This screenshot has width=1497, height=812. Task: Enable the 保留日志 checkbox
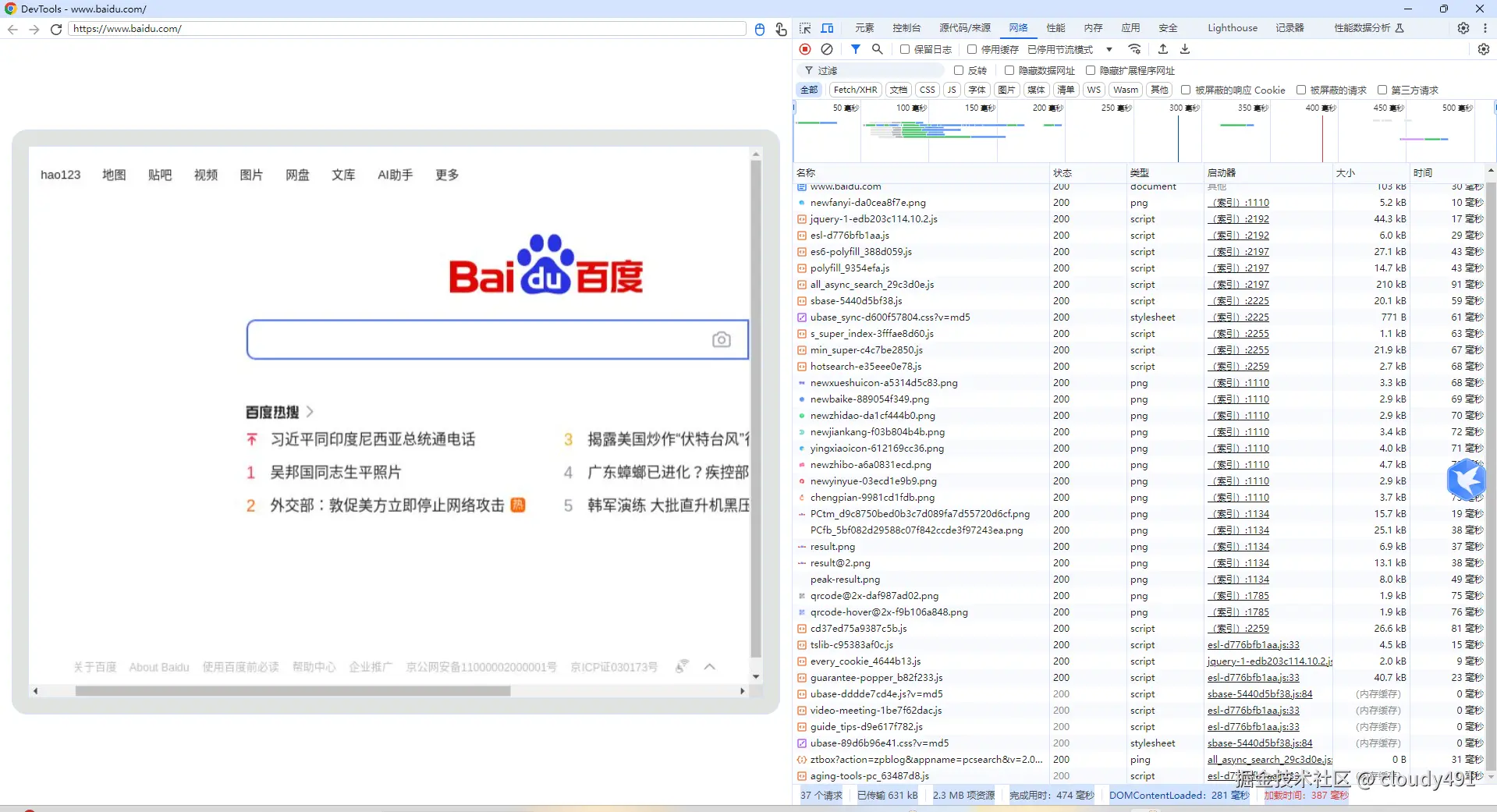point(905,49)
